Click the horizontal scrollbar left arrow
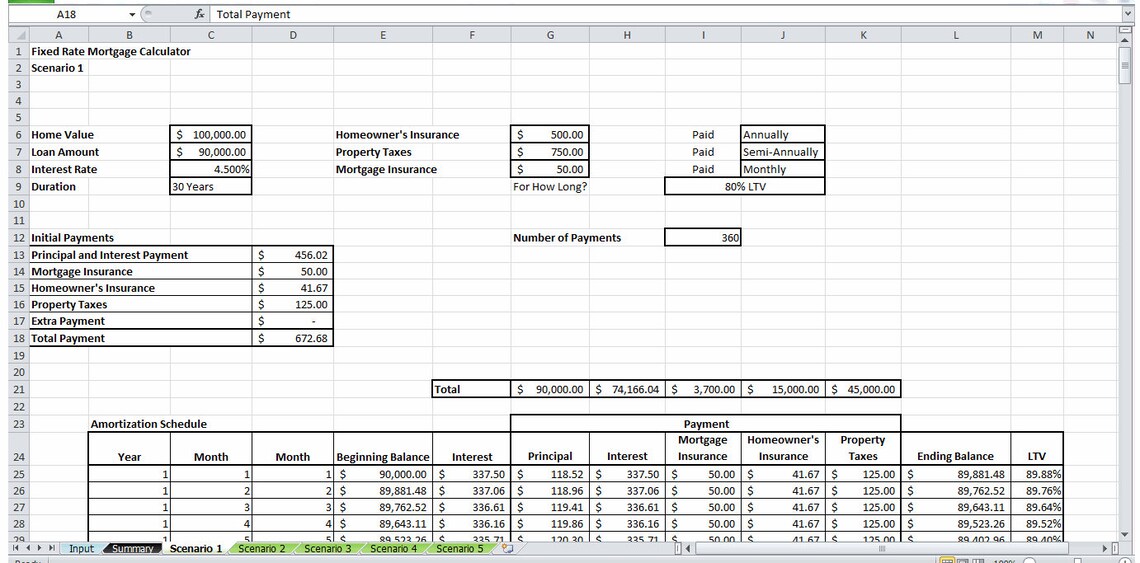This screenshot has height=563, width=1140. pos(688,548)
